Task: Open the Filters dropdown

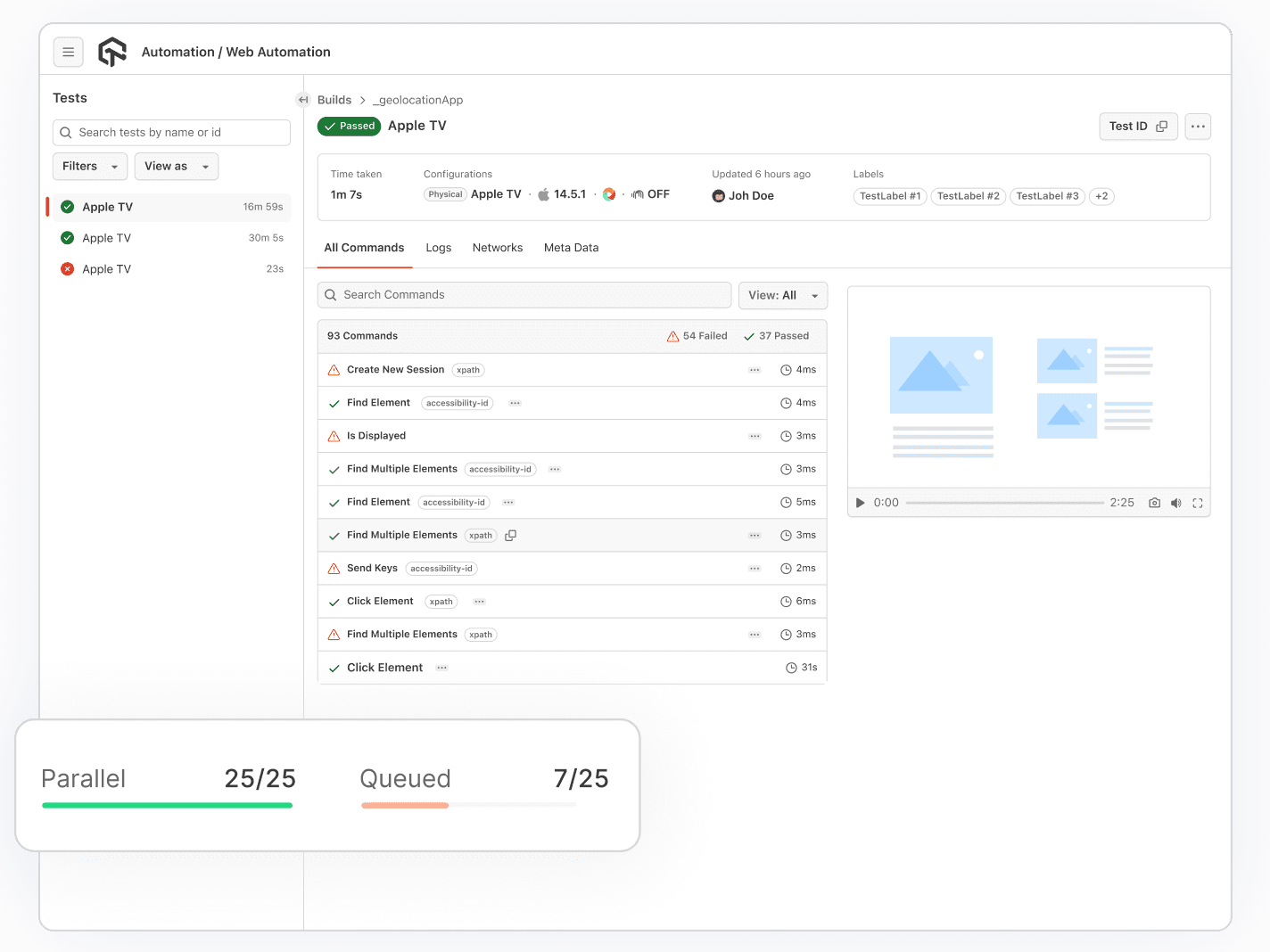Action: (89, 166)
